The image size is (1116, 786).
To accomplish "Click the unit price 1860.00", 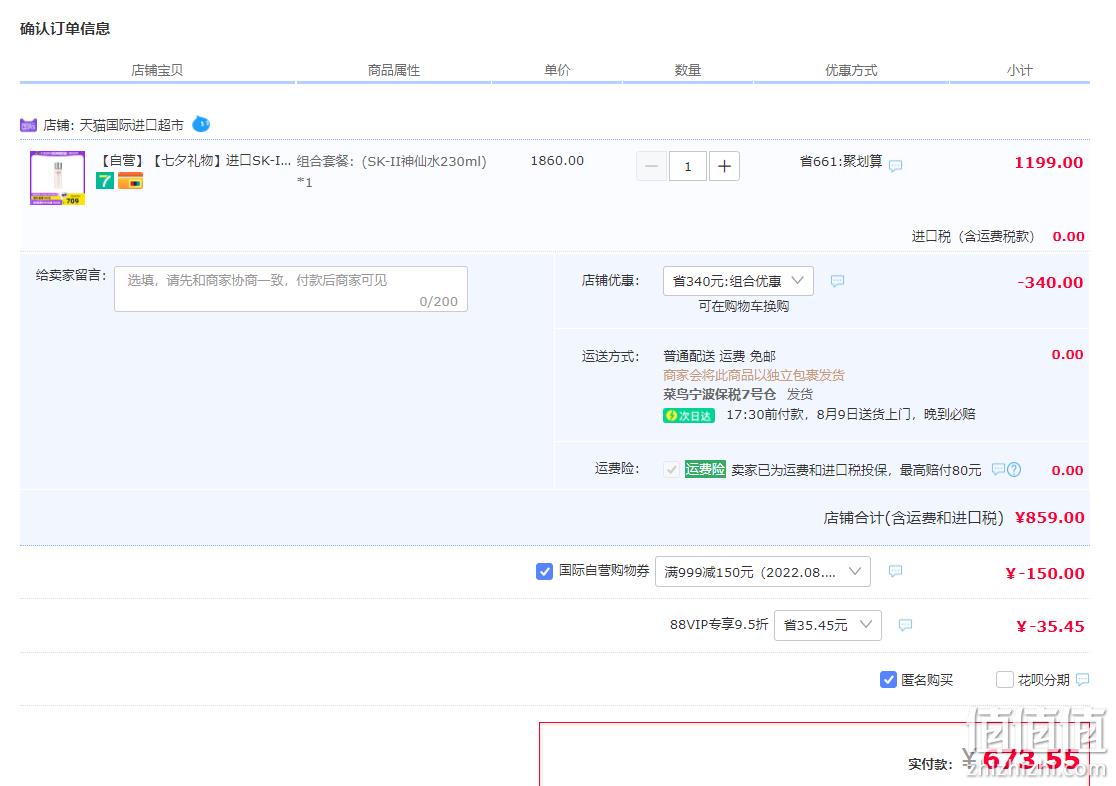I will tap(557, 161).
